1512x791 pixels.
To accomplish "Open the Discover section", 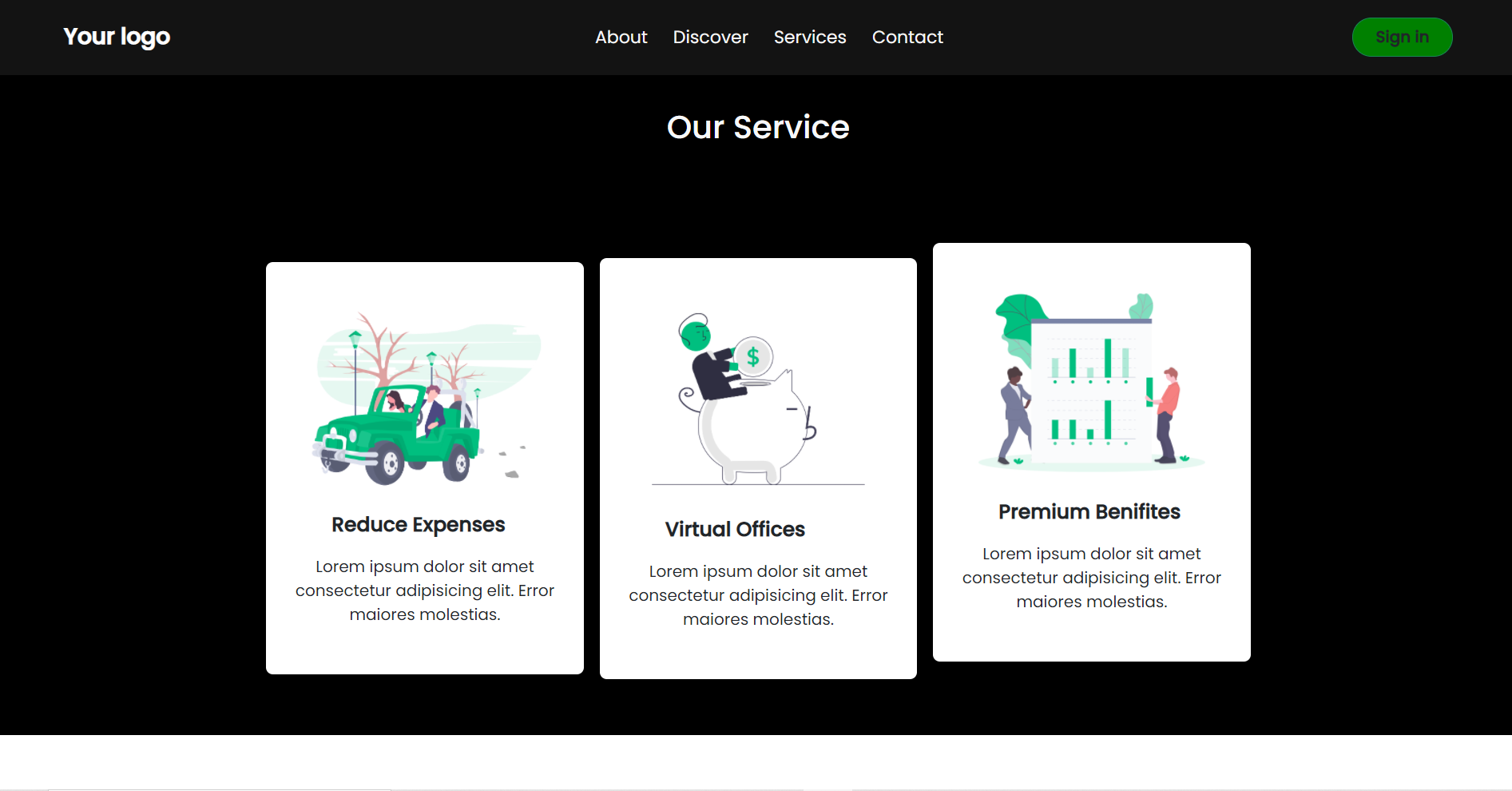I will (x=710, y=37).
